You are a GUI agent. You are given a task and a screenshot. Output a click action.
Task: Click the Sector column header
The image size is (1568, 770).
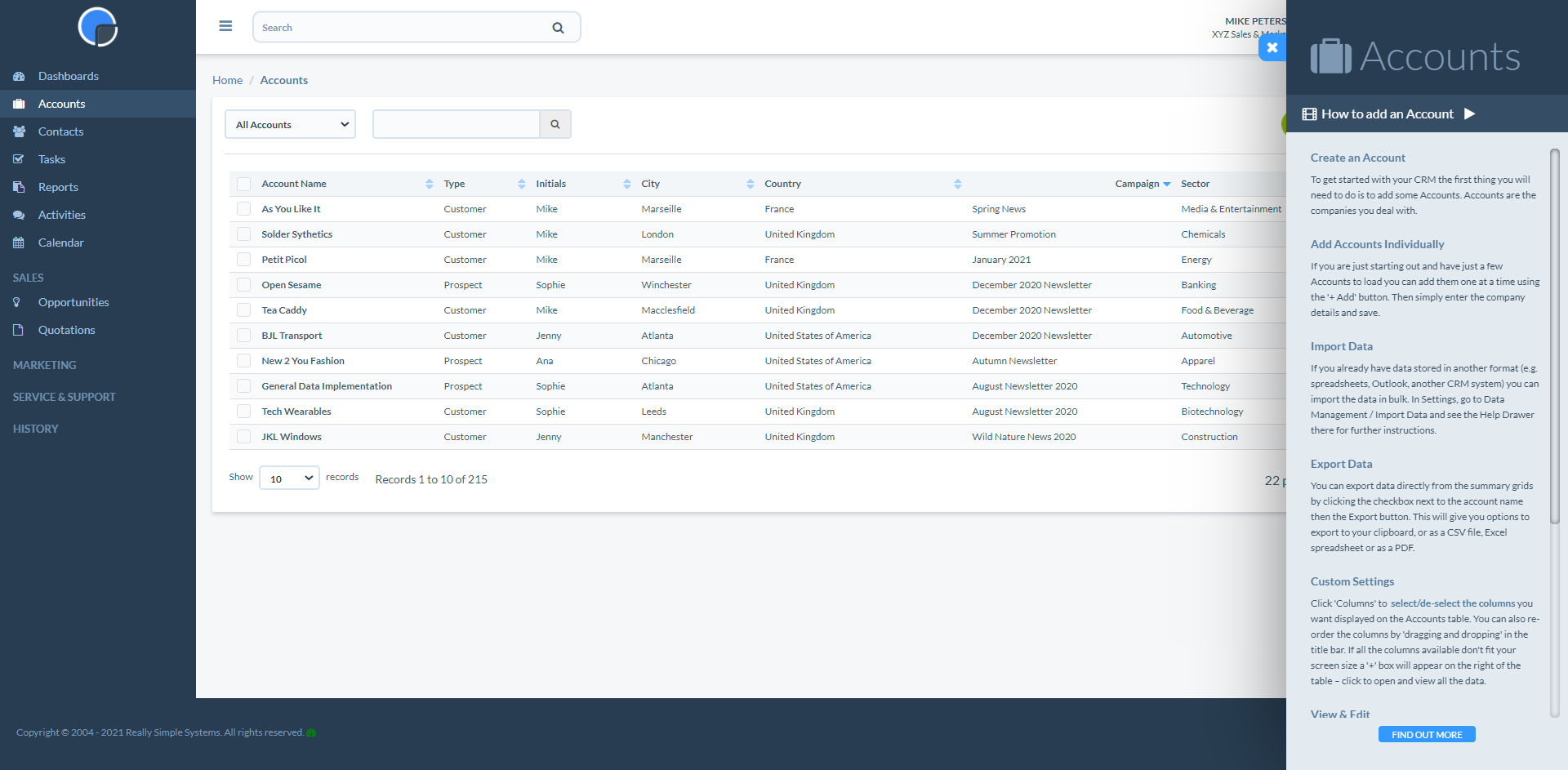(x=1196, y=184)
